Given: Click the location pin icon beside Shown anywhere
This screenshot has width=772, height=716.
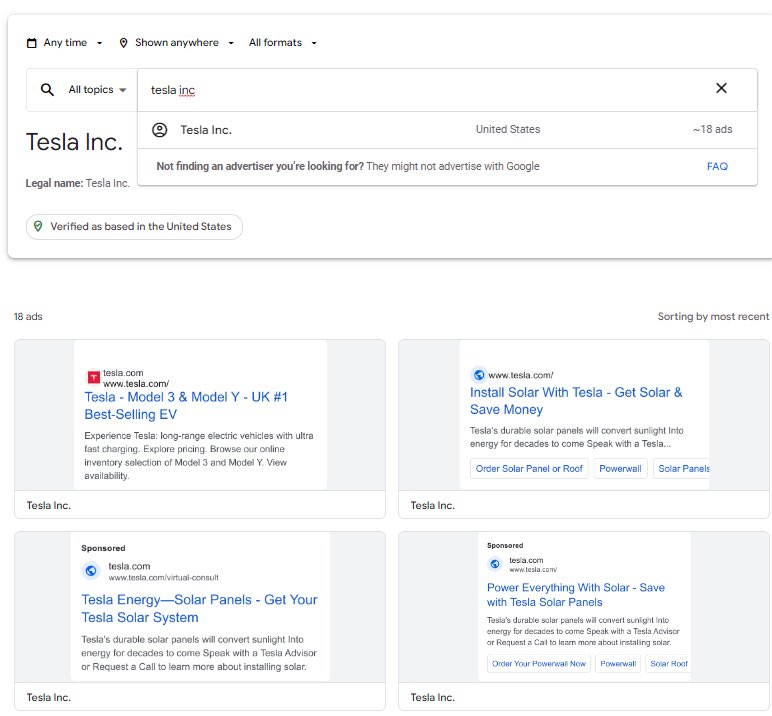Looking at the screenshot, I should point(123,43).
